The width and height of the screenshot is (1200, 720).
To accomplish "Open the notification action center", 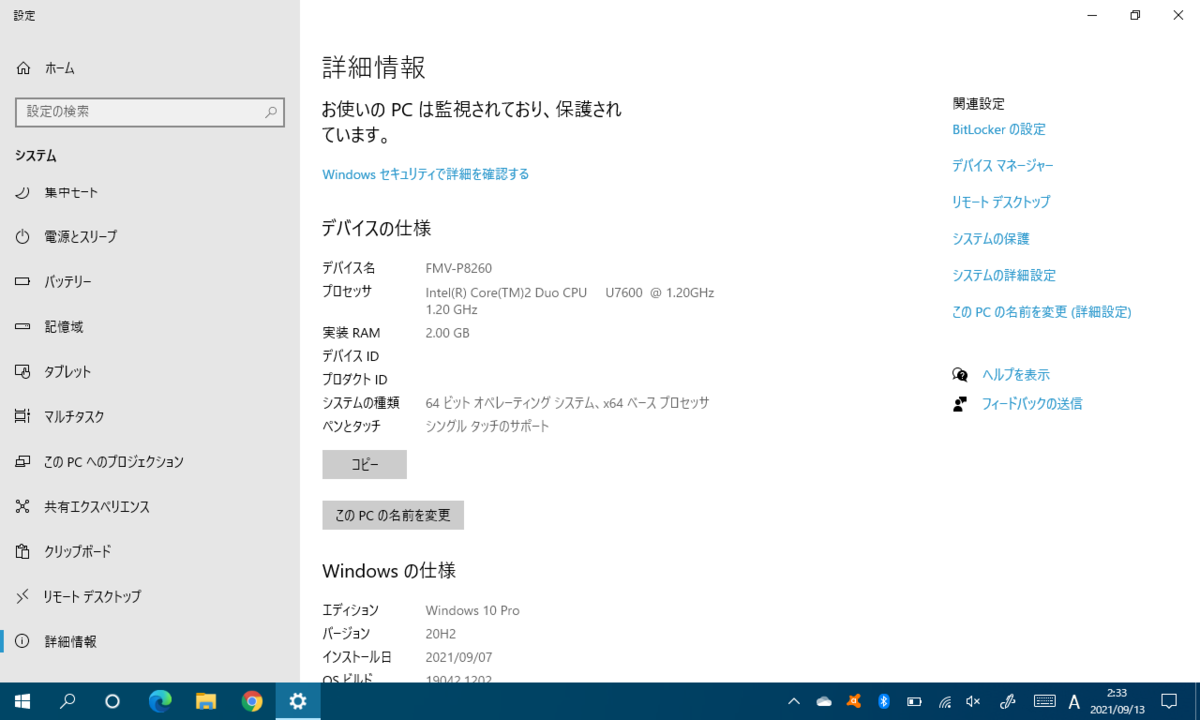I will (x=1169, y=701).
